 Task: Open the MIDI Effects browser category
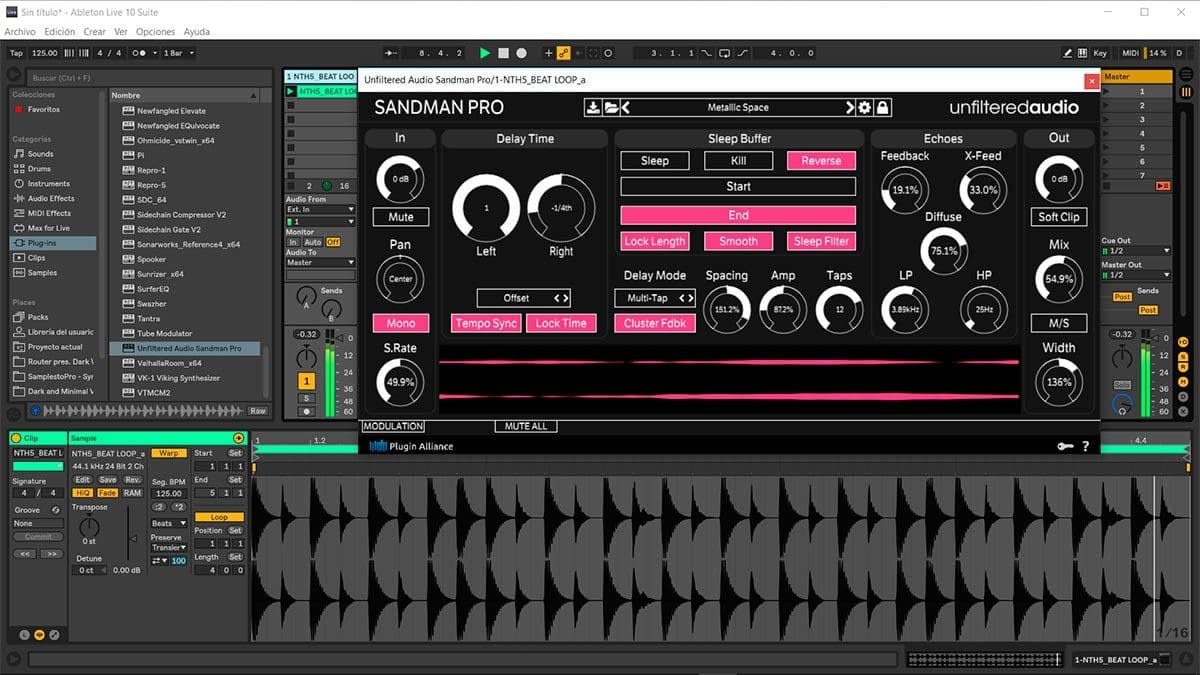pos(49,213)
